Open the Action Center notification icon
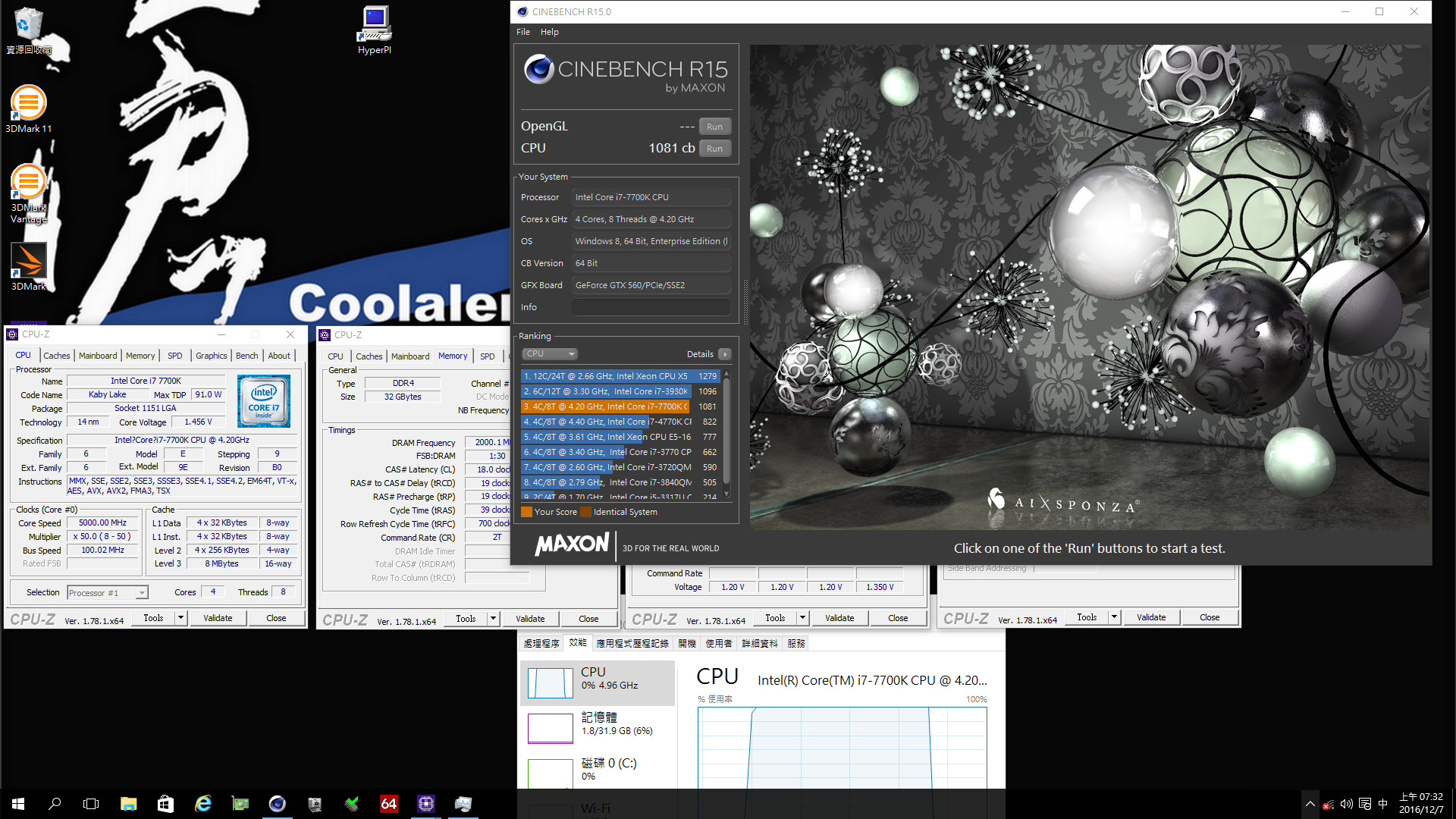1456x819 pixels. click(x=1365, y=804)
